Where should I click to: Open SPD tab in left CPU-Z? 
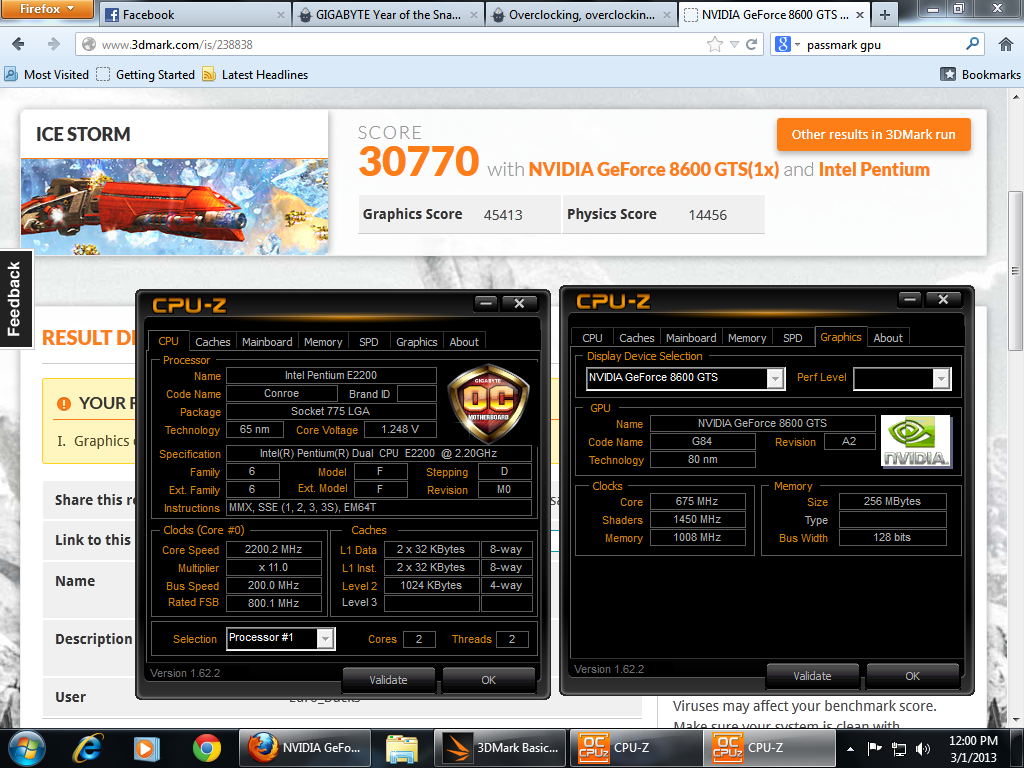(x=368, y=342)
